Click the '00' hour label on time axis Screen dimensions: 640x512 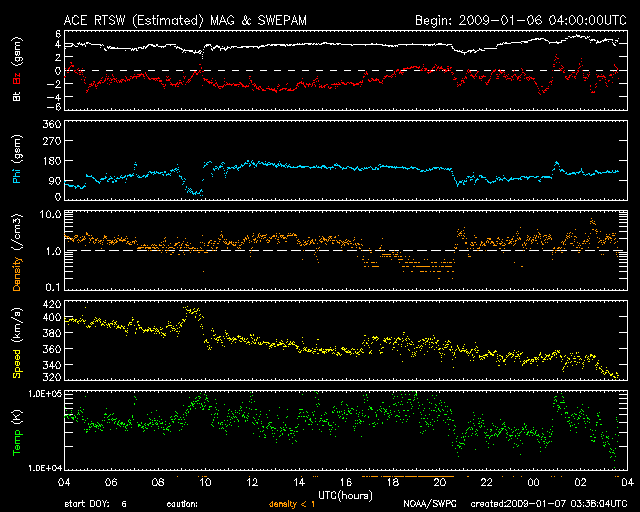(x=533, y=482)
